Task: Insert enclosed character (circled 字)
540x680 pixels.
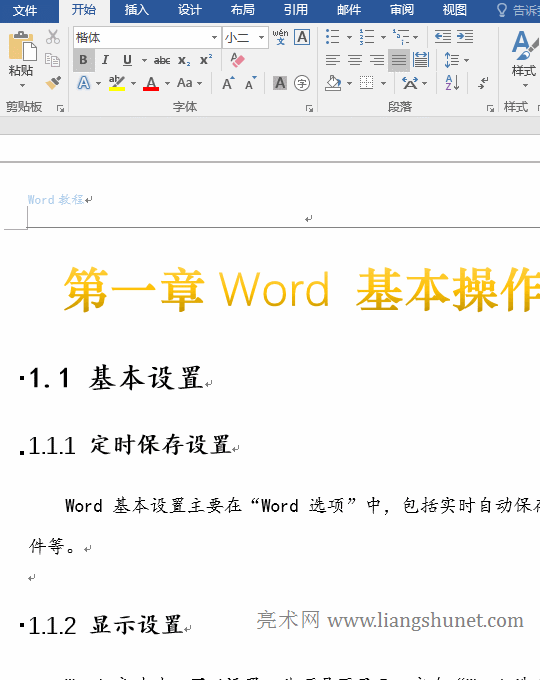Action: (x=302, y=82)
